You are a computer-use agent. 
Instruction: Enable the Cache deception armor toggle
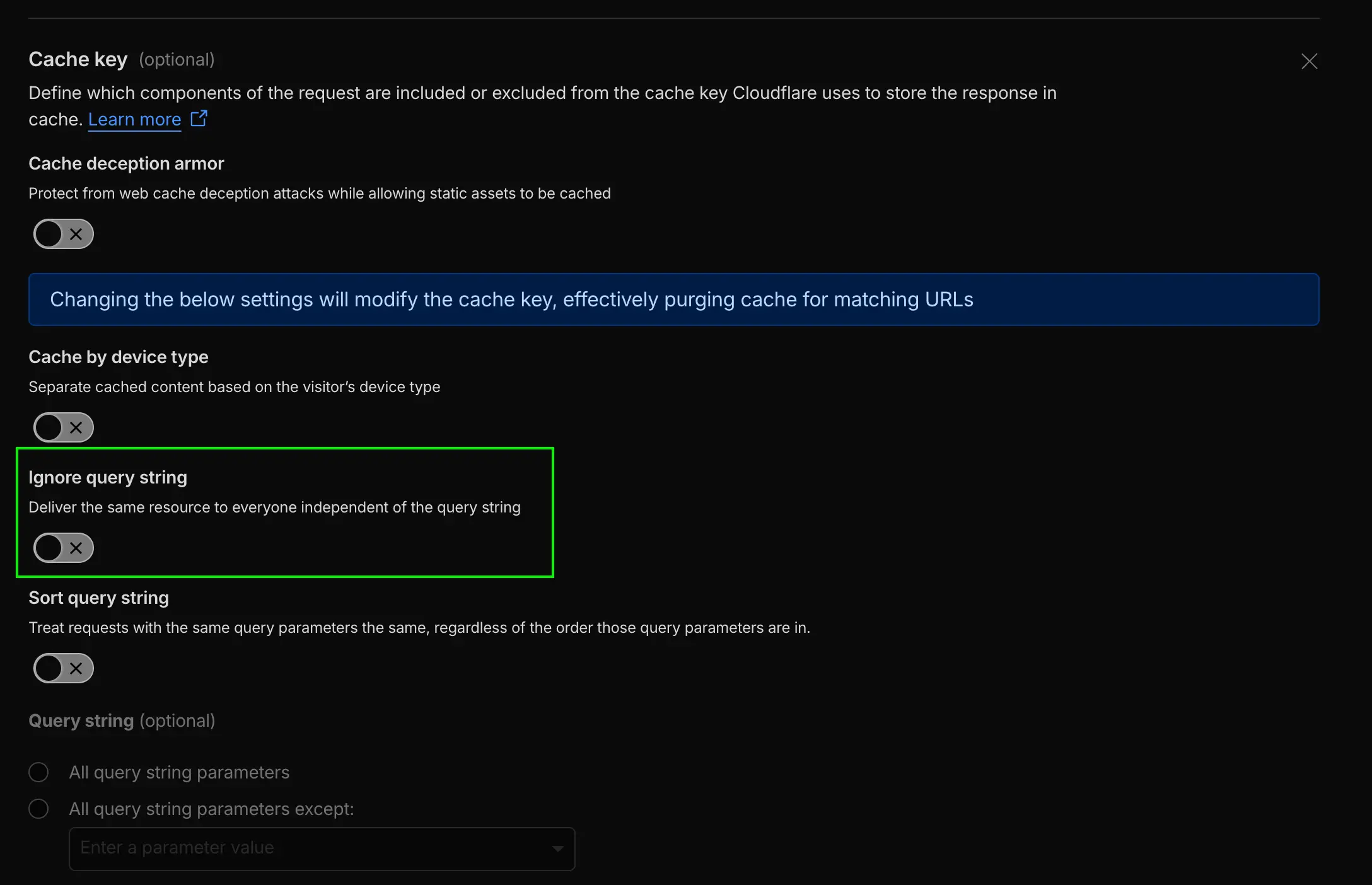point(63,234)
